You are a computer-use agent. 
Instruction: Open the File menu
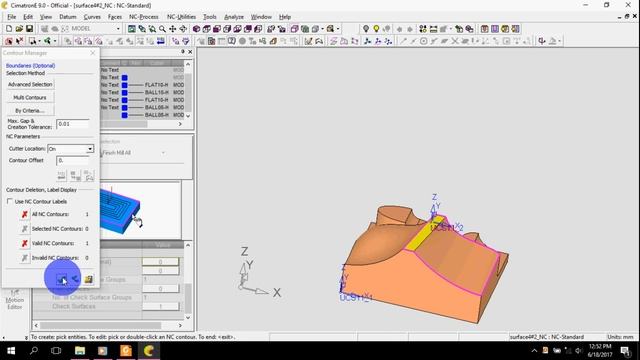(11, 17)
